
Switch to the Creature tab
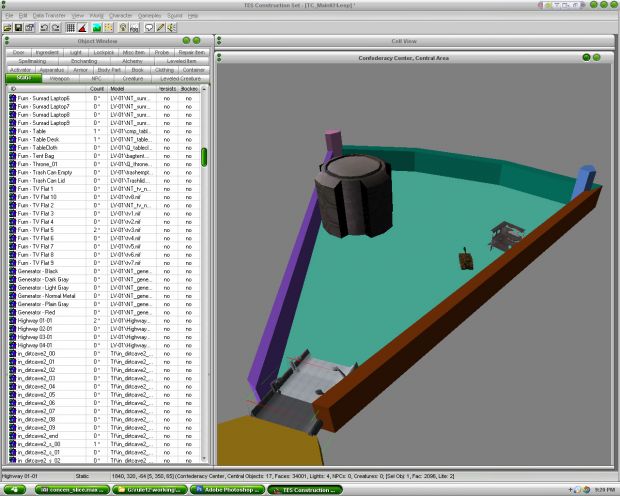point(133,79)
